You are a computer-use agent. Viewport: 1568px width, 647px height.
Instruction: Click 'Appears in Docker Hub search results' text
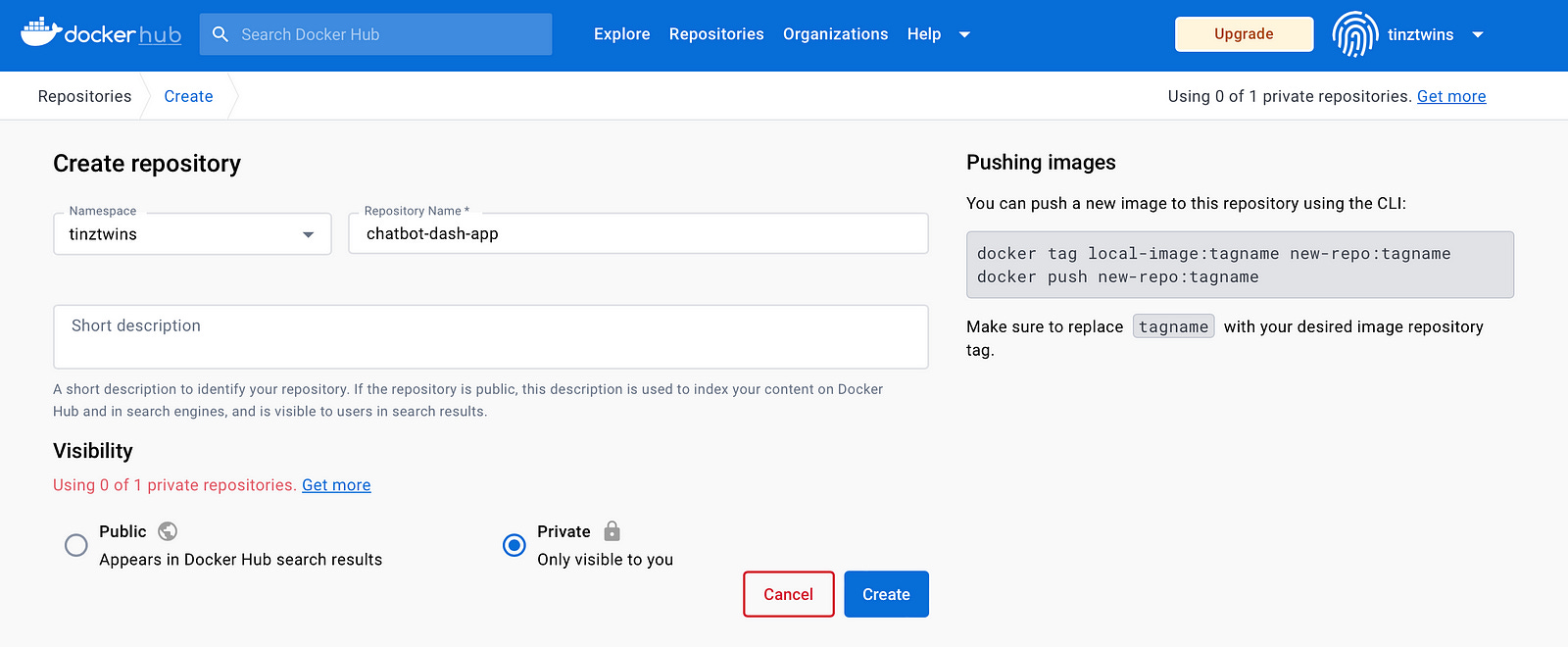241,560
